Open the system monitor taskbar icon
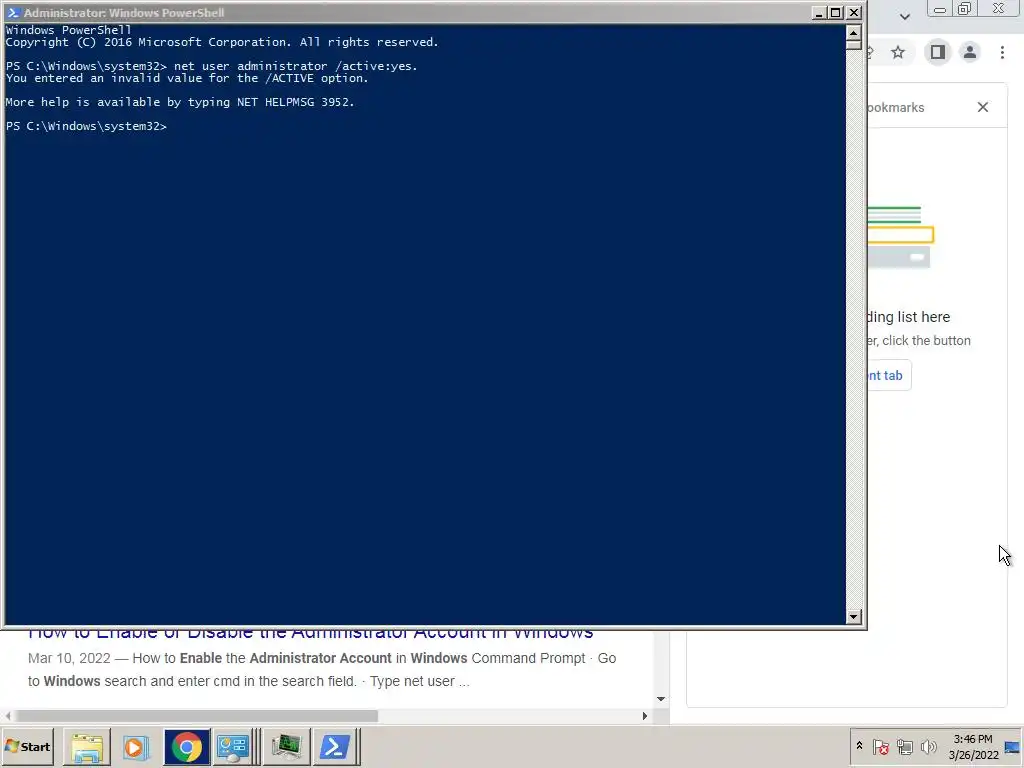Image resolution: width=1024 pixels, height=768 pixels. pyautogui.click(x=286, y=746)
